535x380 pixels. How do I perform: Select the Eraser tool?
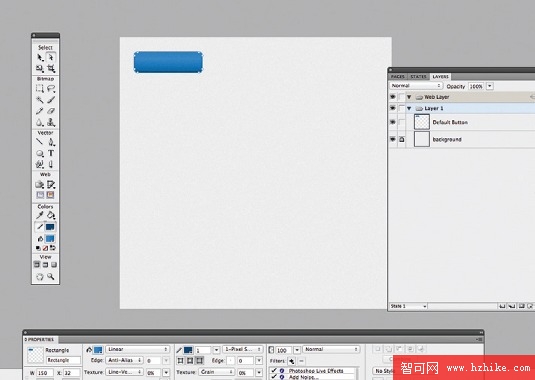pyautogui.click(x=51, y=111)
